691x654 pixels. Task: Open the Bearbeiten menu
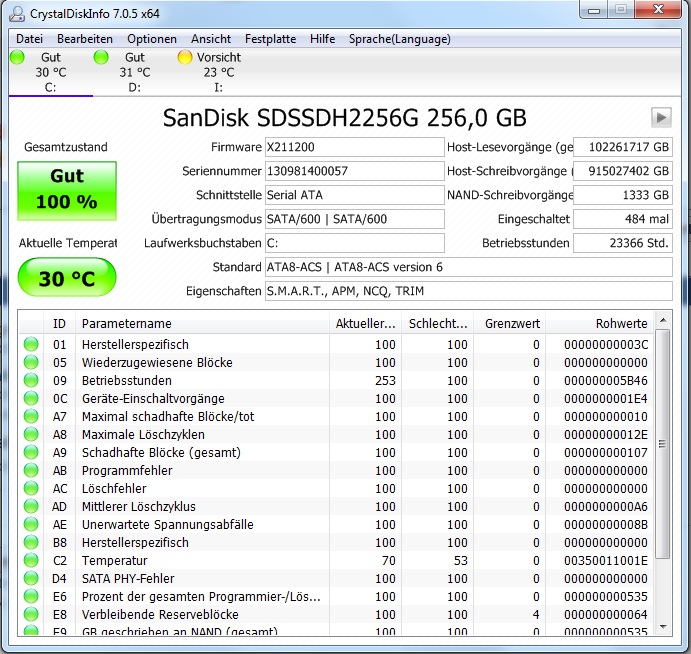tap(85, 39)
